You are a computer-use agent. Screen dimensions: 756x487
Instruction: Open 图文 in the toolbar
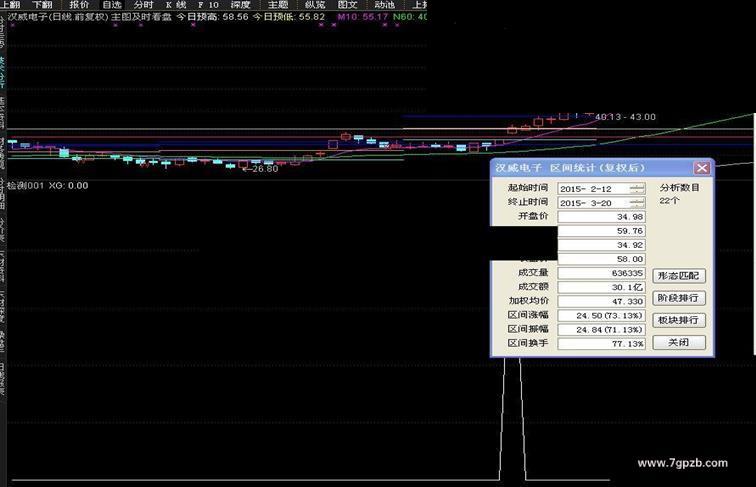(348, 5)
